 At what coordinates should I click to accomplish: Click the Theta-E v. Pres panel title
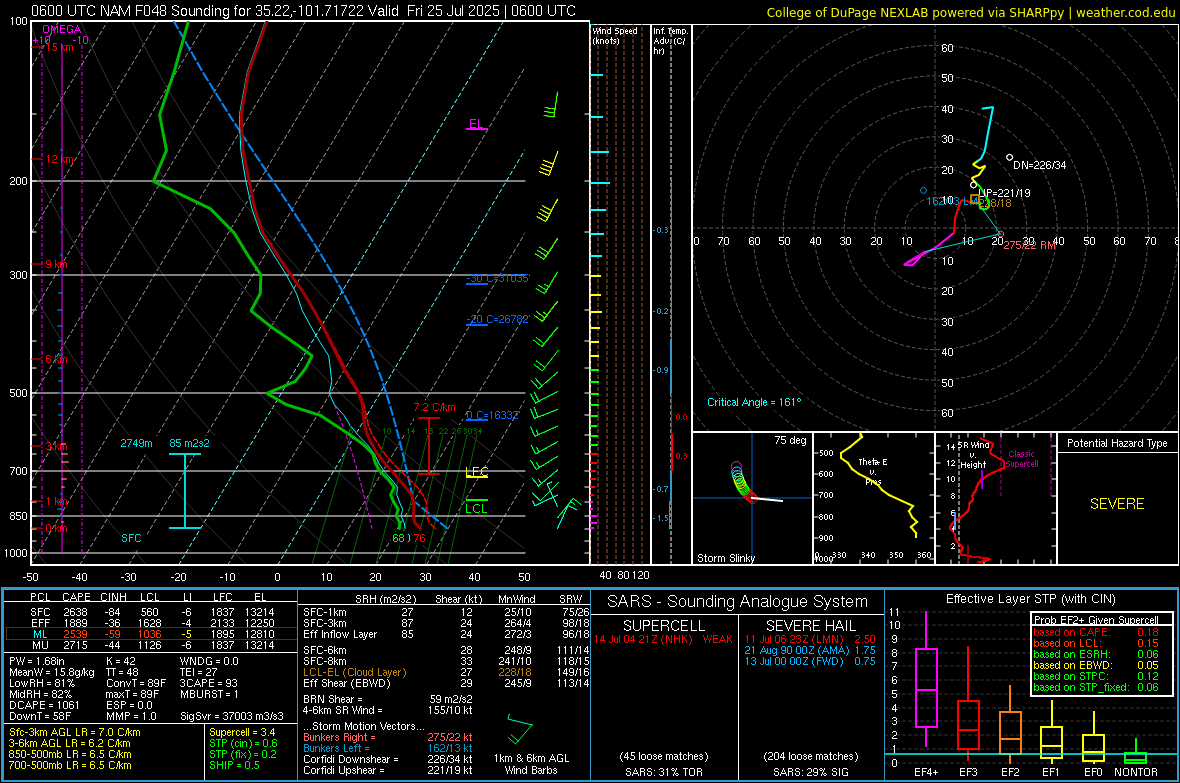(873, 471)
